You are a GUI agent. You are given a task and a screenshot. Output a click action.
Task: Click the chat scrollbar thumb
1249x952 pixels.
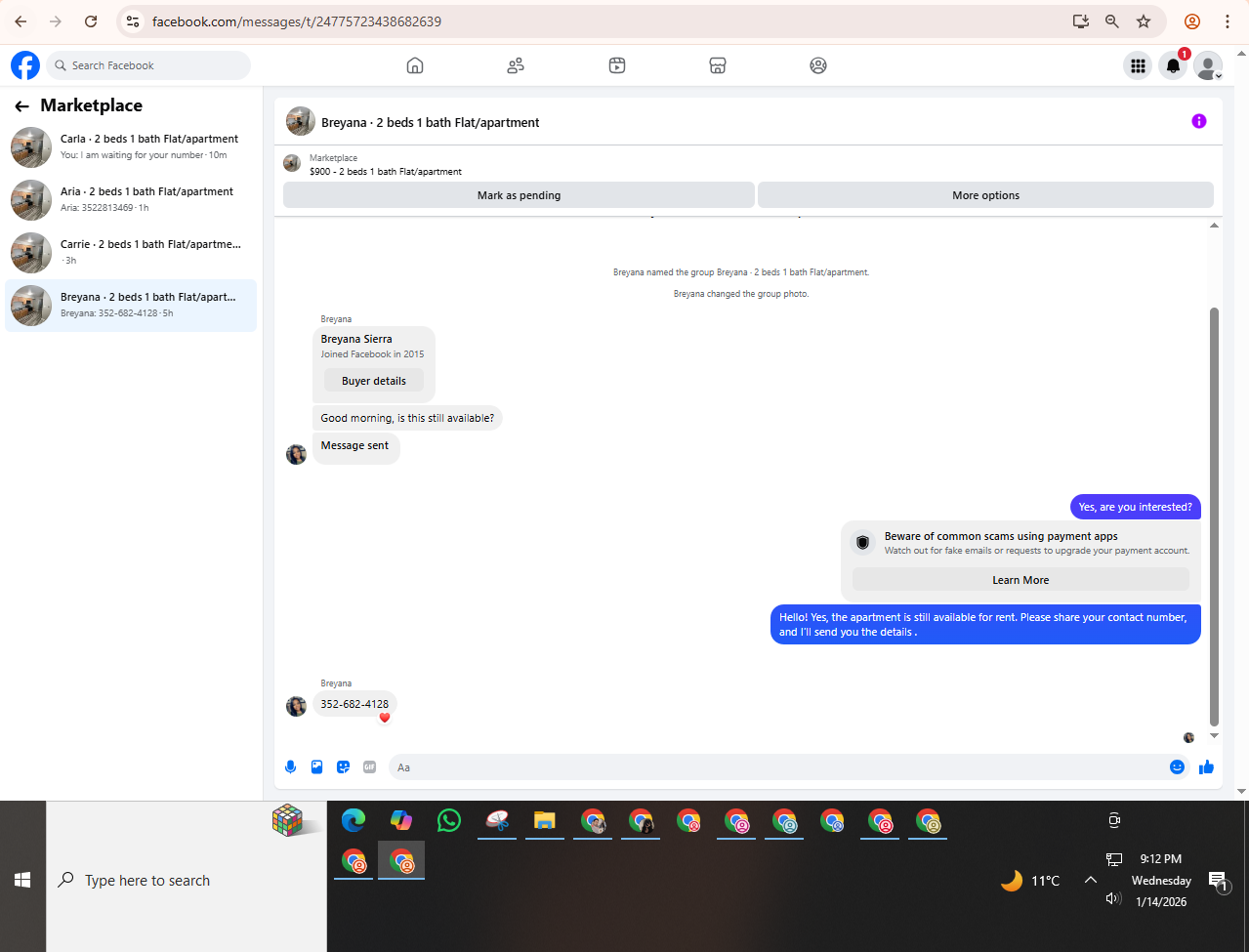pos(1214,517)
